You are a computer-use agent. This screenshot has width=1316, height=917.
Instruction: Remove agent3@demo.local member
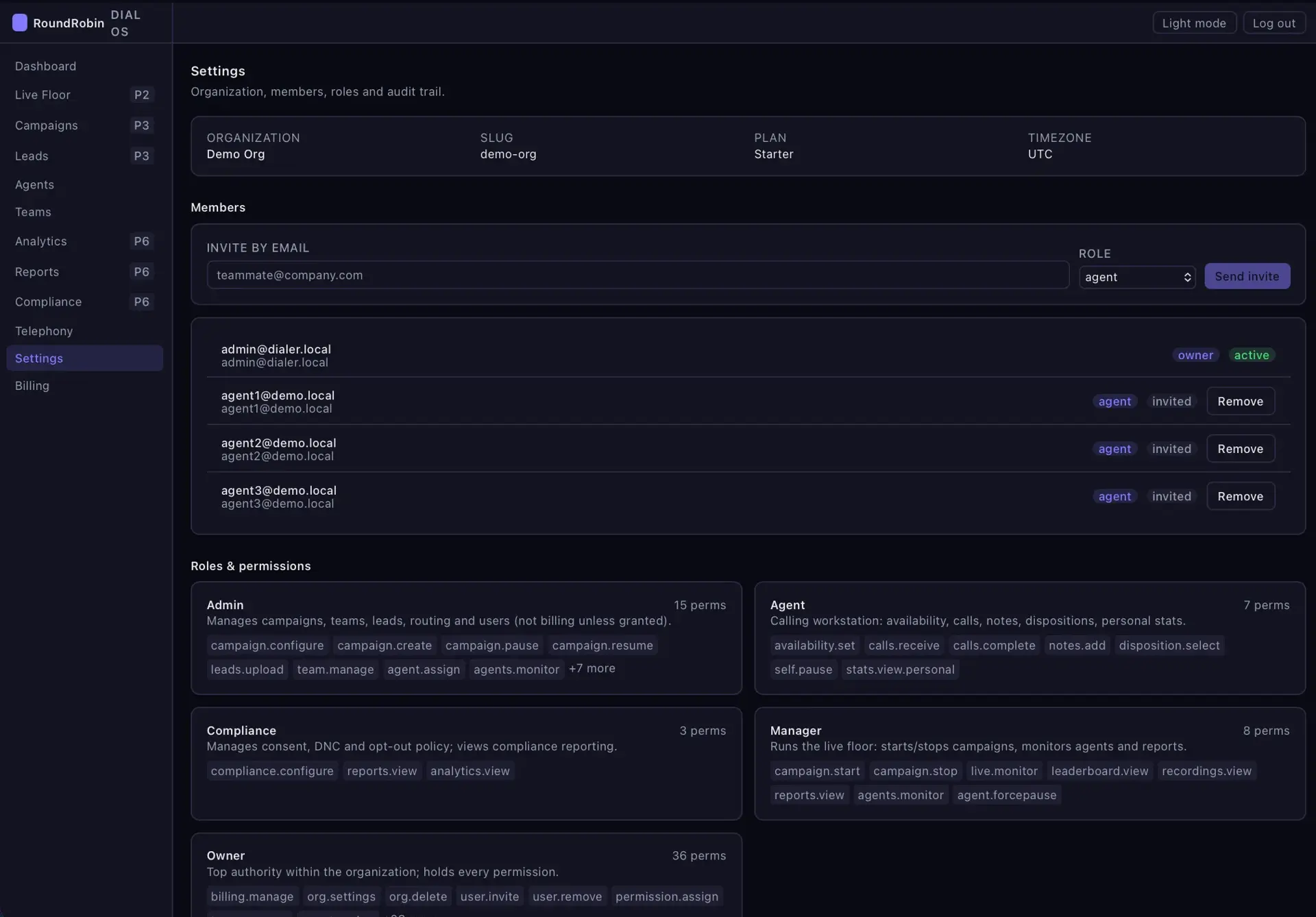1240,496
